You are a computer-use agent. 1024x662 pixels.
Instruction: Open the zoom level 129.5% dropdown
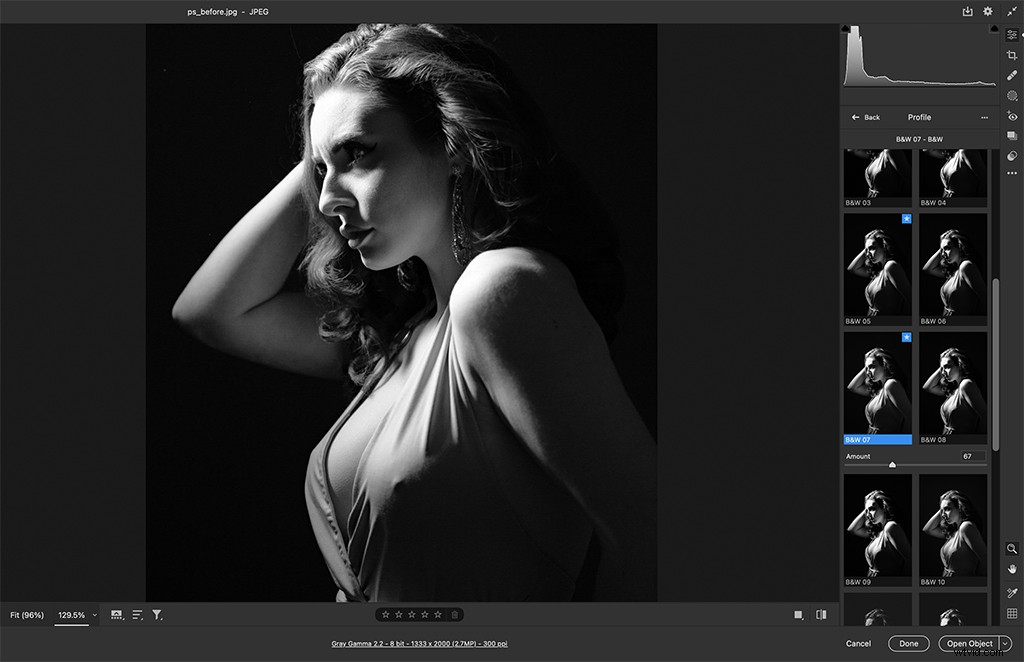72,615
